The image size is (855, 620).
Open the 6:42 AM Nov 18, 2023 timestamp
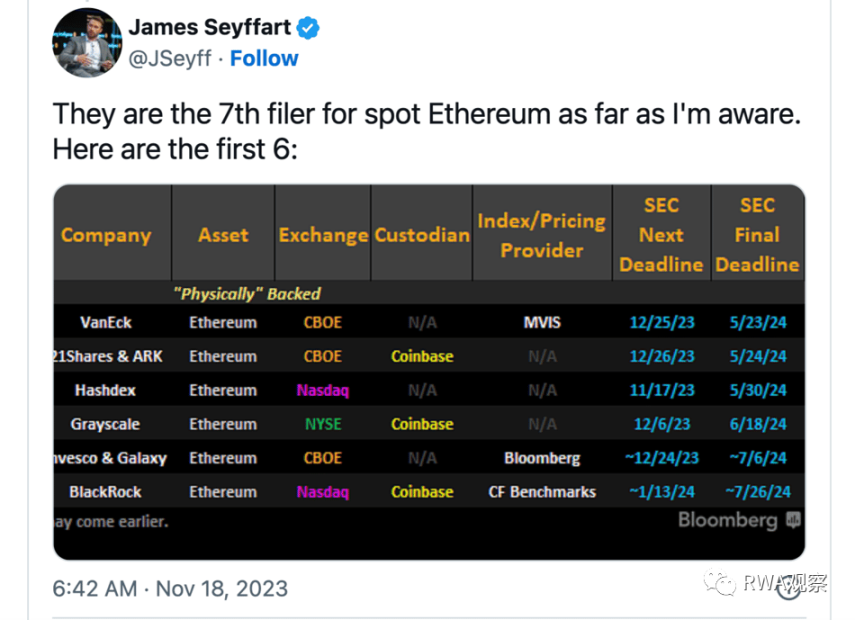(170, 588)
